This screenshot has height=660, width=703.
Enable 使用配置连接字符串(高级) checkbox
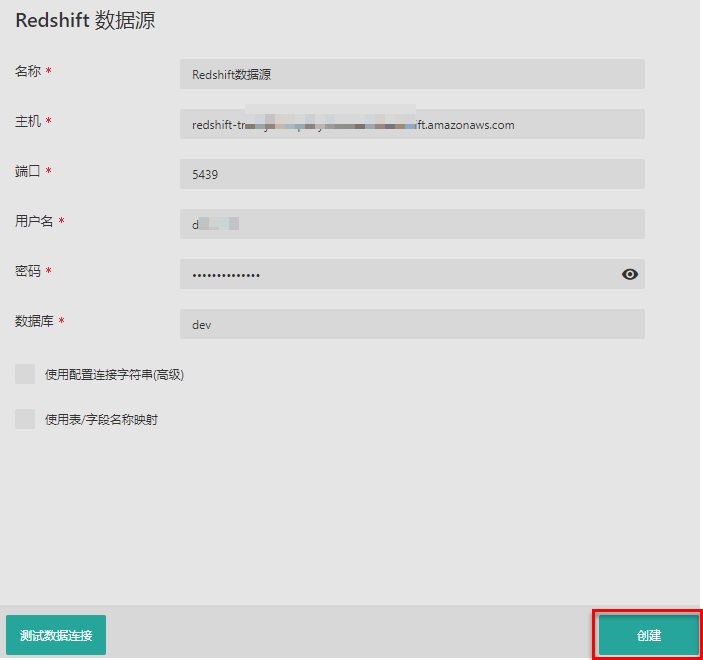tap(25, 374)
